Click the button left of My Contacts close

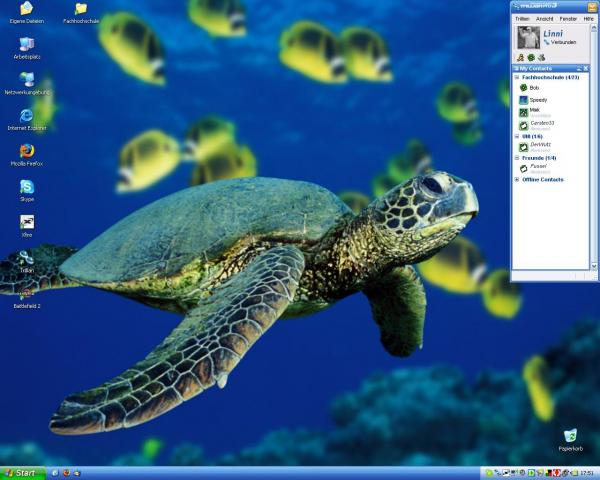point(579,68)
